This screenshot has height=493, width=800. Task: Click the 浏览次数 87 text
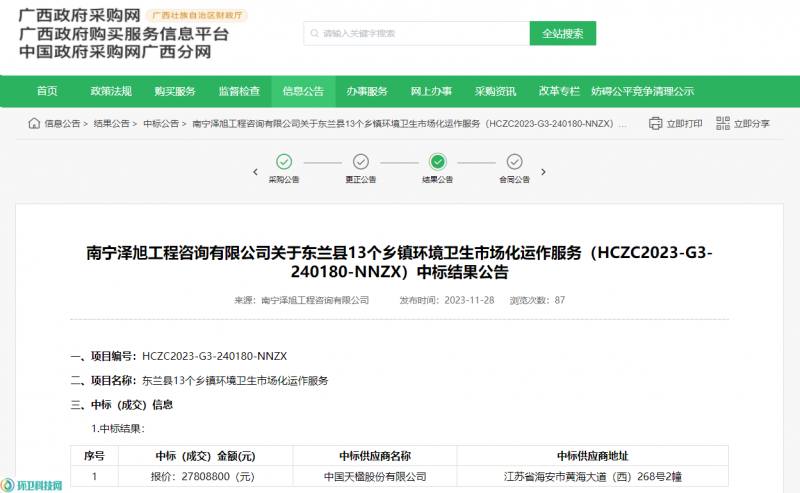[537, 300]
